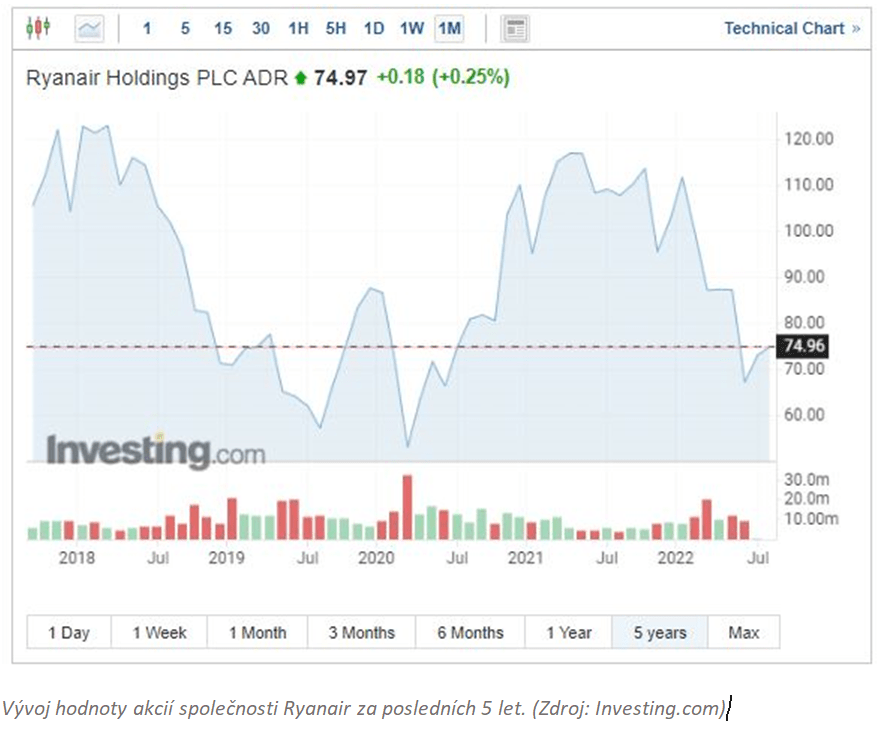
Task: Show the 1 Day range
Action: [69, 633]
